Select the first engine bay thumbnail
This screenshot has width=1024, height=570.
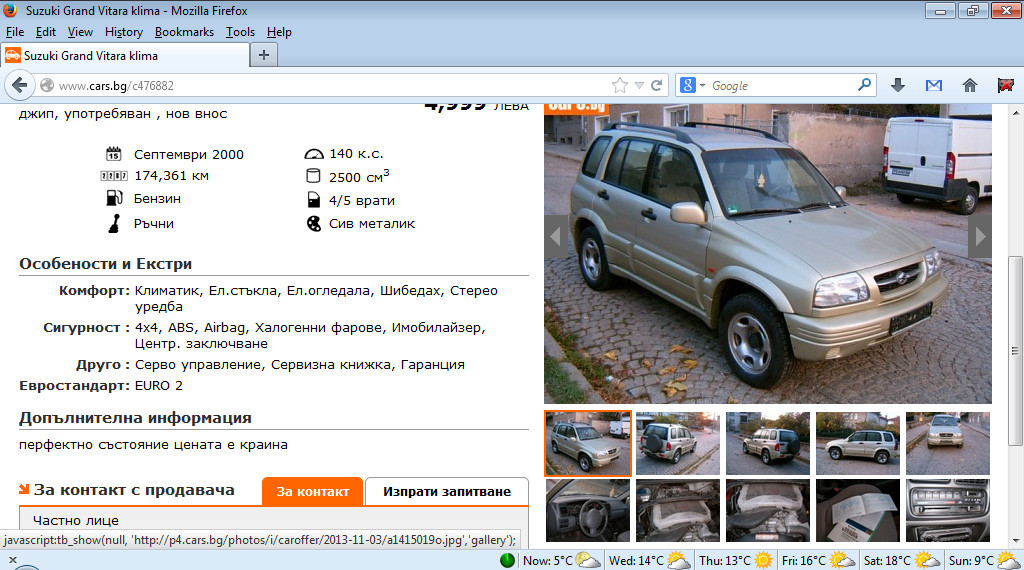(678, 511)
